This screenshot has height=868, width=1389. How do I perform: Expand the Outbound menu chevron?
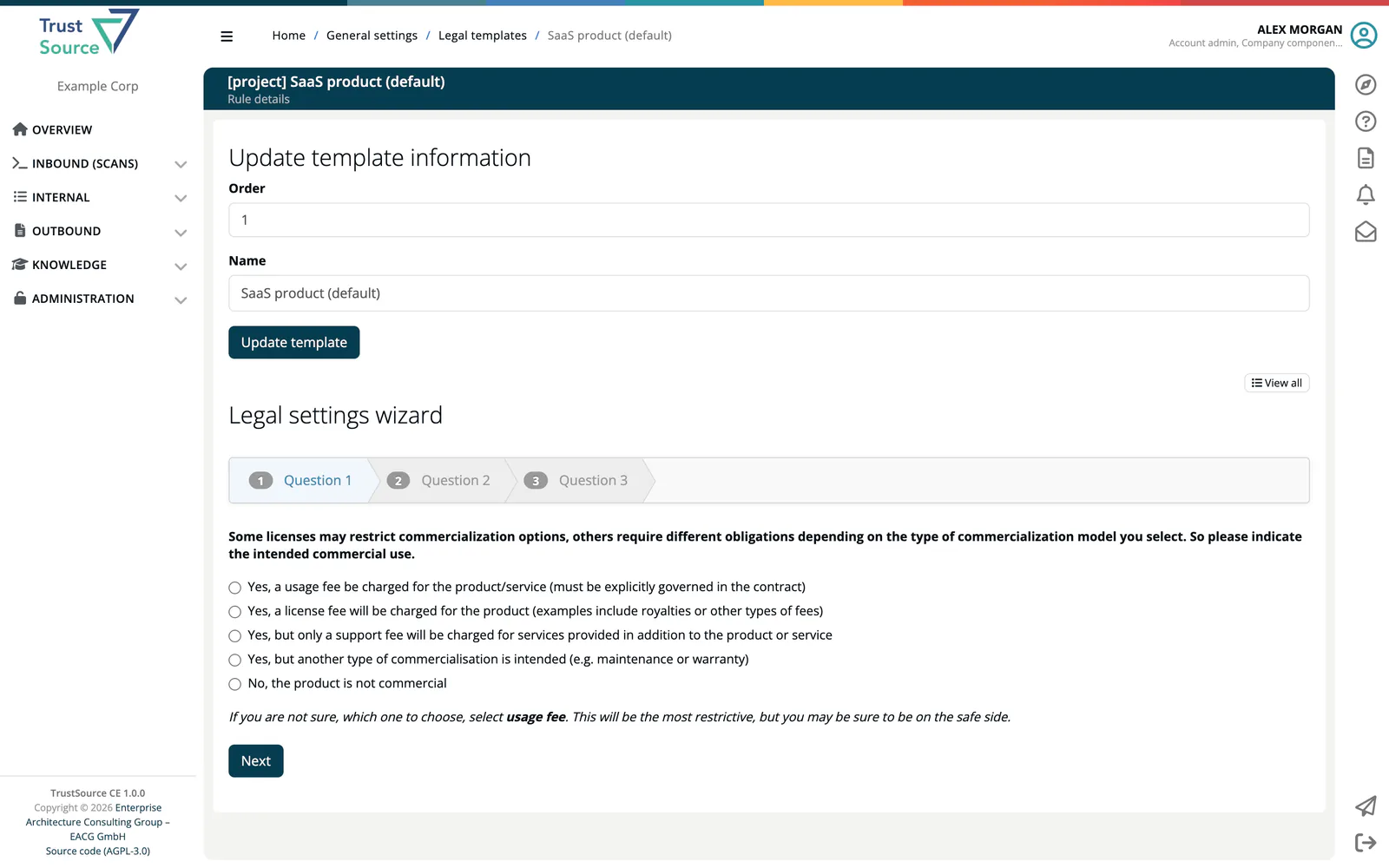(x=181, y=233)
